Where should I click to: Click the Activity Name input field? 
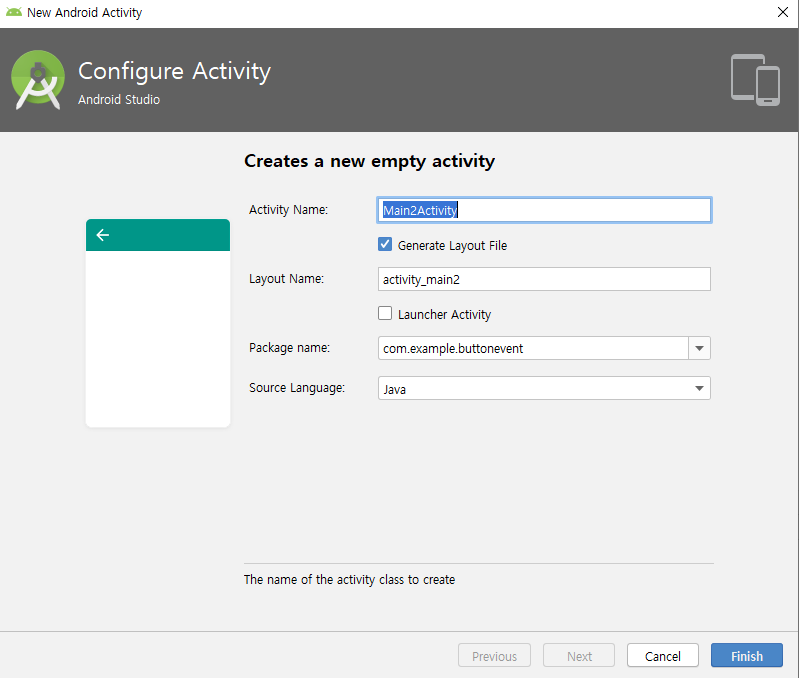pyautogui.click(x=544, y=210)
